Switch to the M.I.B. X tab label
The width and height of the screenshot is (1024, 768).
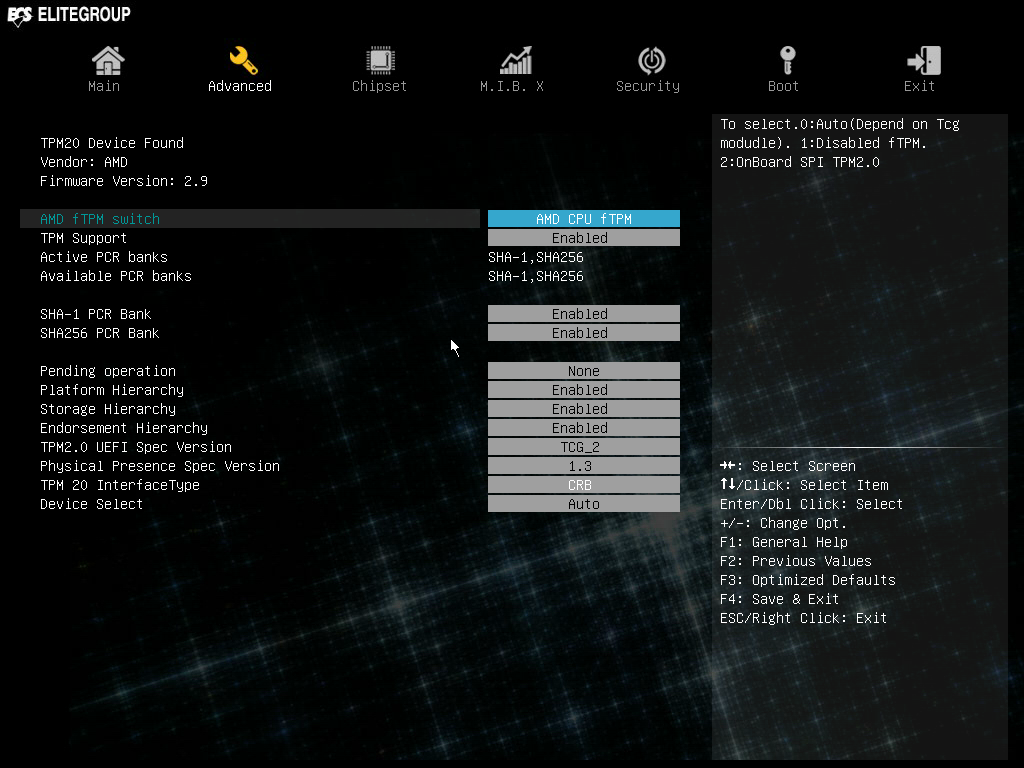point(512,86)
